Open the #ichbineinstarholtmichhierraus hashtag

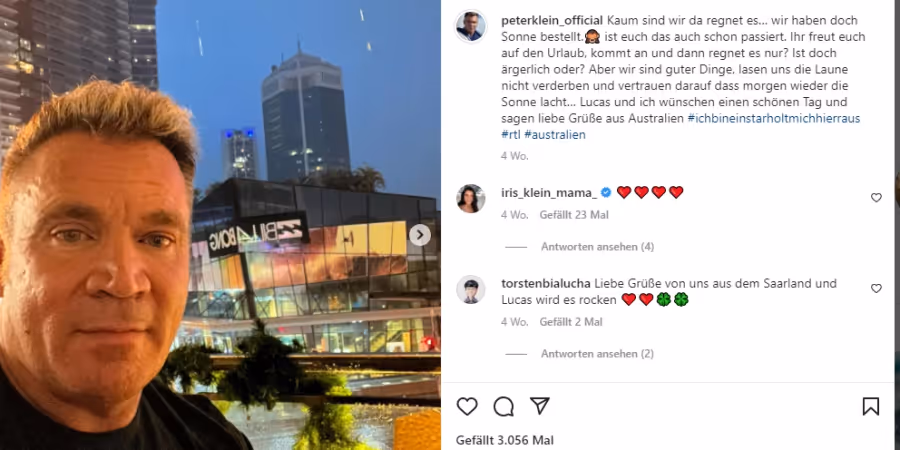(773, 119)
